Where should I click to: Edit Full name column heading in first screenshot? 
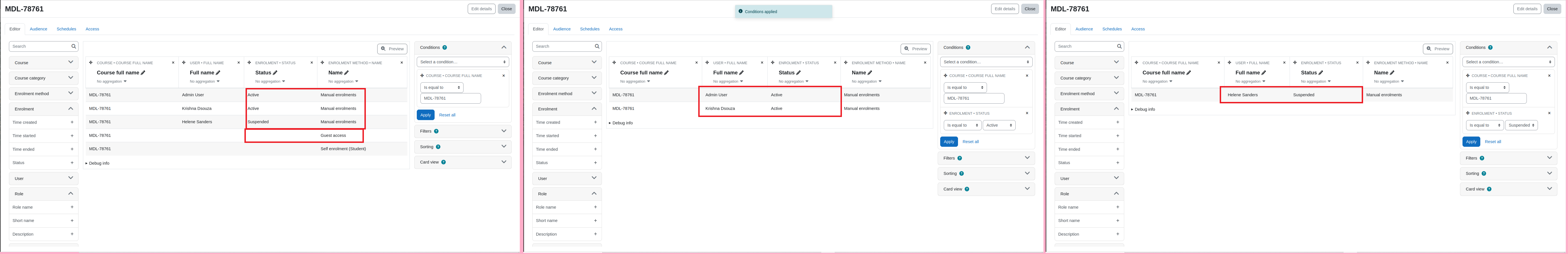pyautogui.click(x=219, y=72)
